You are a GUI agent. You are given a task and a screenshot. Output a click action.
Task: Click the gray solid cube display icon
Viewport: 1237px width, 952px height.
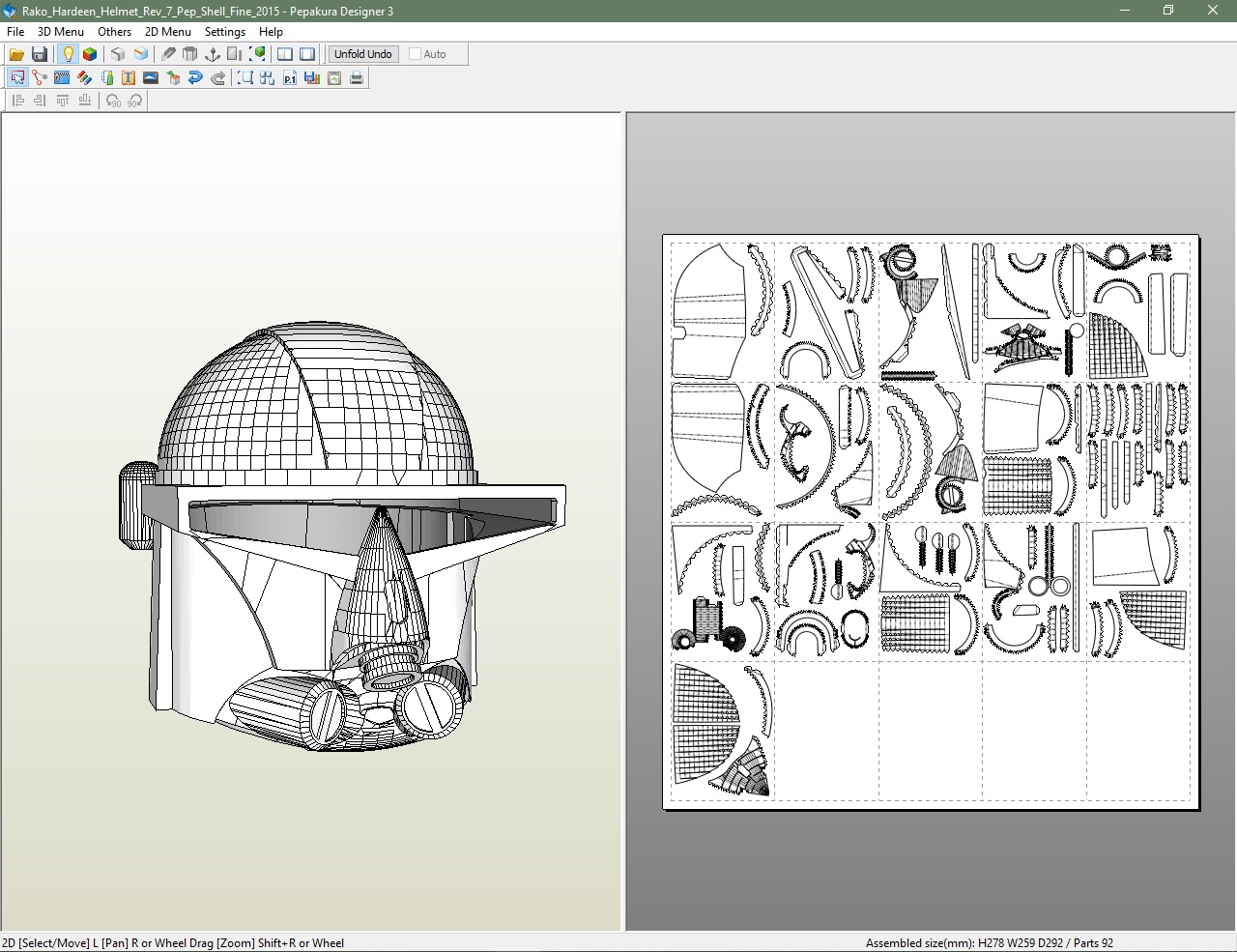[x=118, y=54]
